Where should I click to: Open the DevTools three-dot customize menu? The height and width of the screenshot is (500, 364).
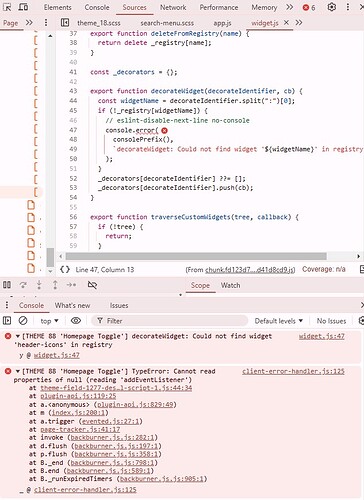348,7
